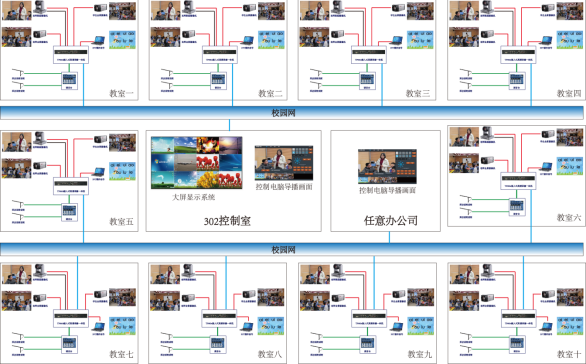The width and height of the screenshot is (586, 364).
Task: Click the upper 校园网 network bar
Action: [292, 112]
